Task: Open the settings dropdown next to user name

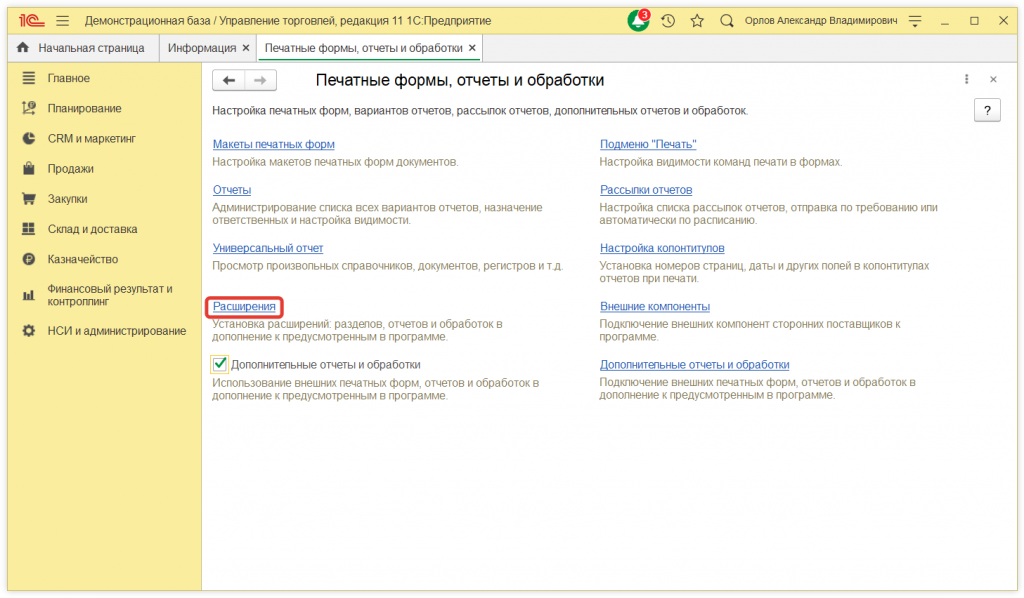Action: click(914, 20)
